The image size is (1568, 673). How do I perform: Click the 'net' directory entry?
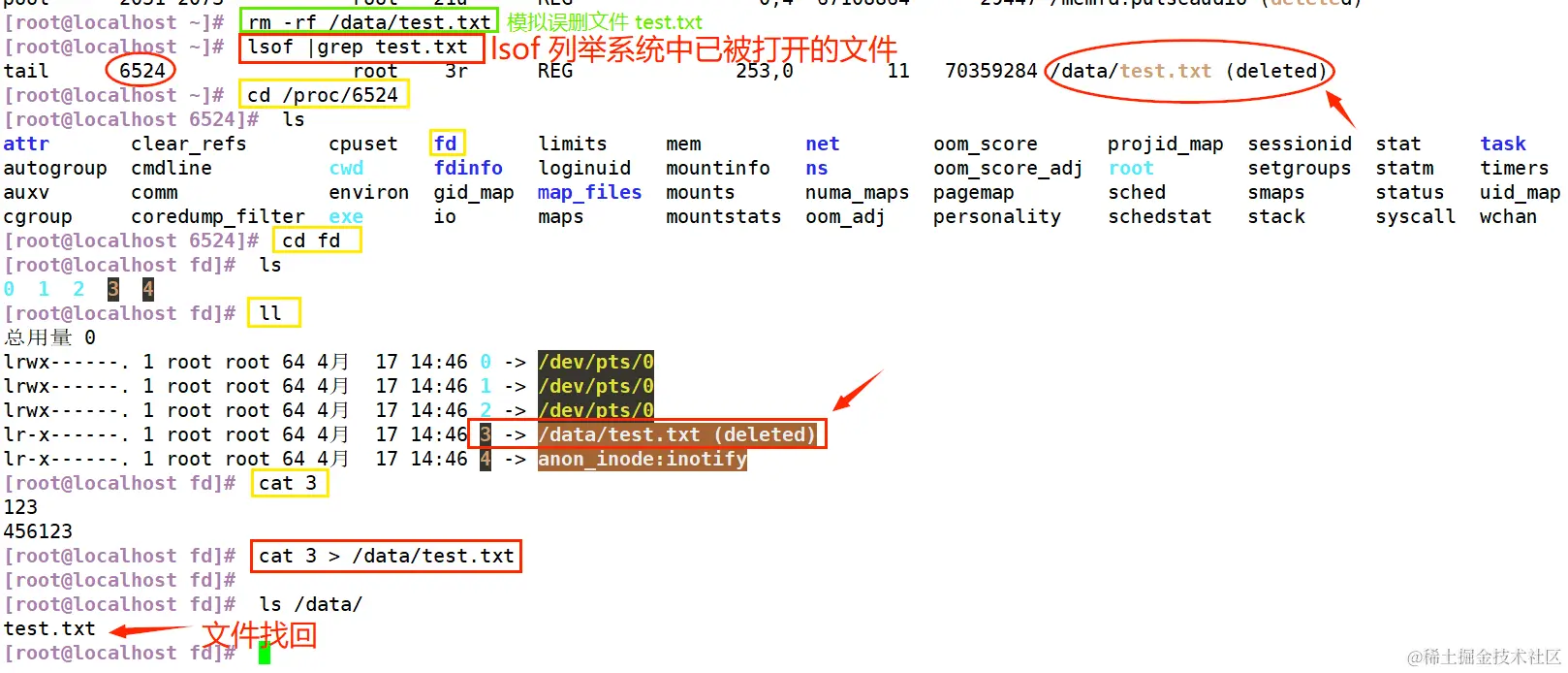click(x=823, y=144)
